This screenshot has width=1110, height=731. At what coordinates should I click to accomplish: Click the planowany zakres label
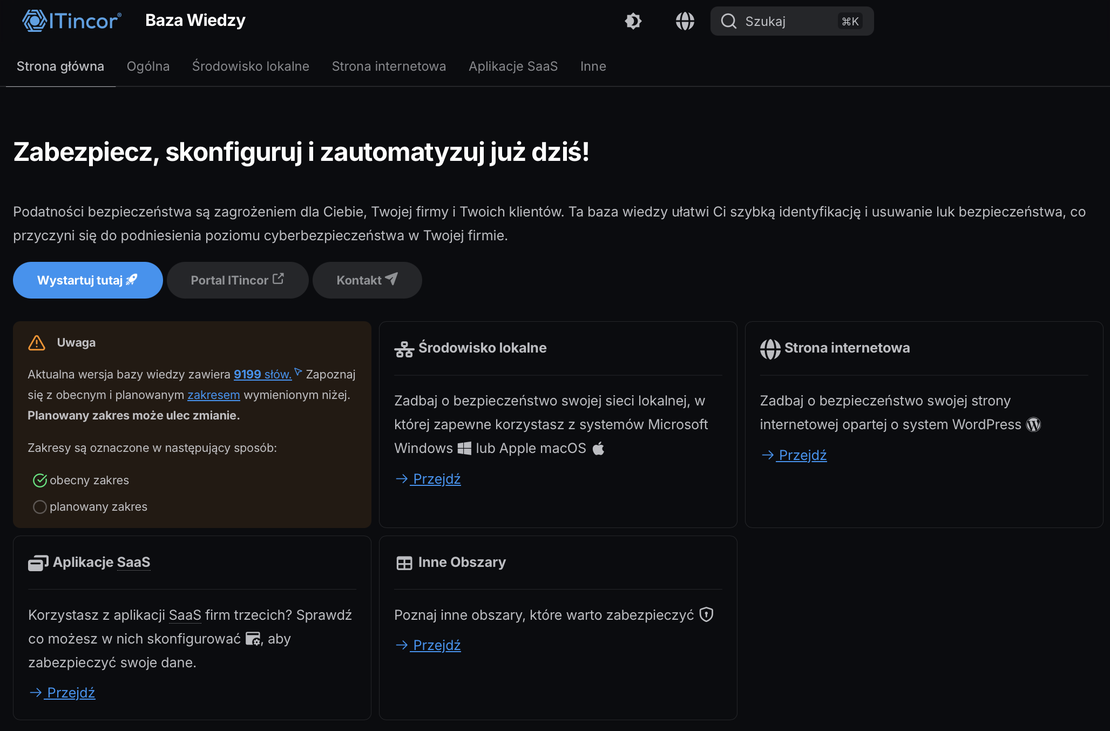click(98, 507)
